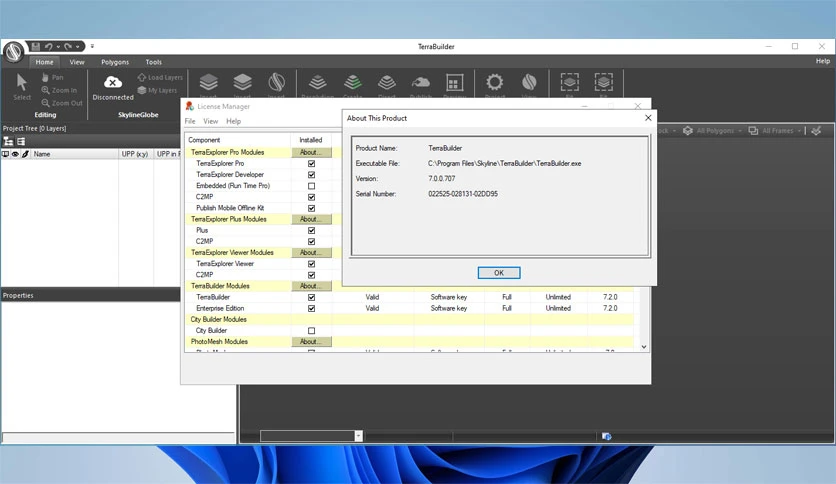Open the status bar combo box dropdown

pos(358,436)
